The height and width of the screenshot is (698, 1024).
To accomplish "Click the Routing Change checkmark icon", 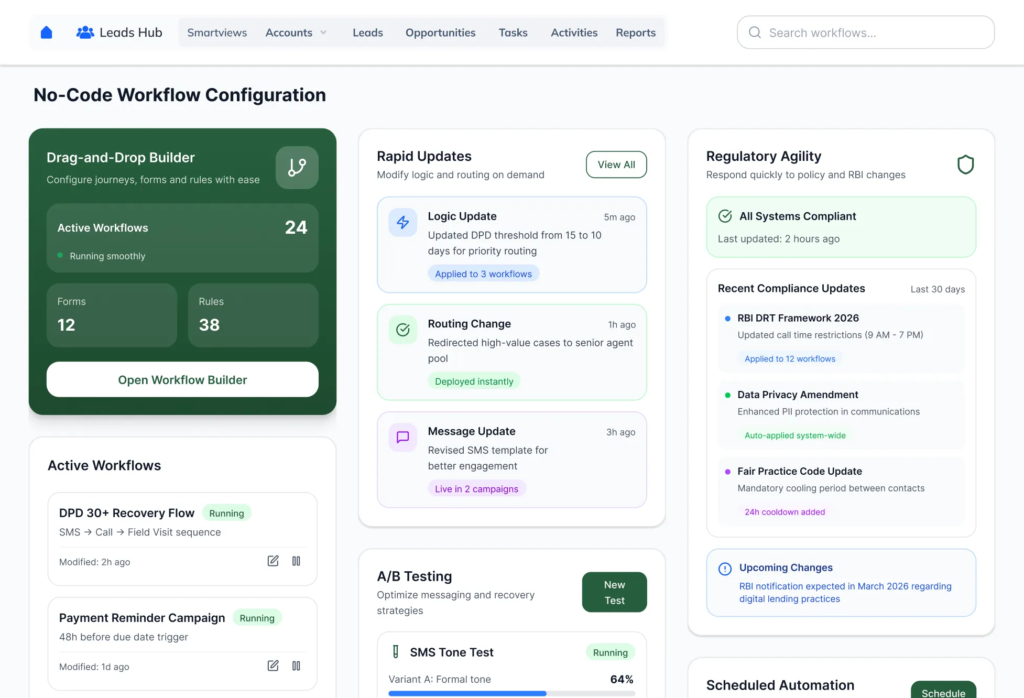I will point(403,330).
